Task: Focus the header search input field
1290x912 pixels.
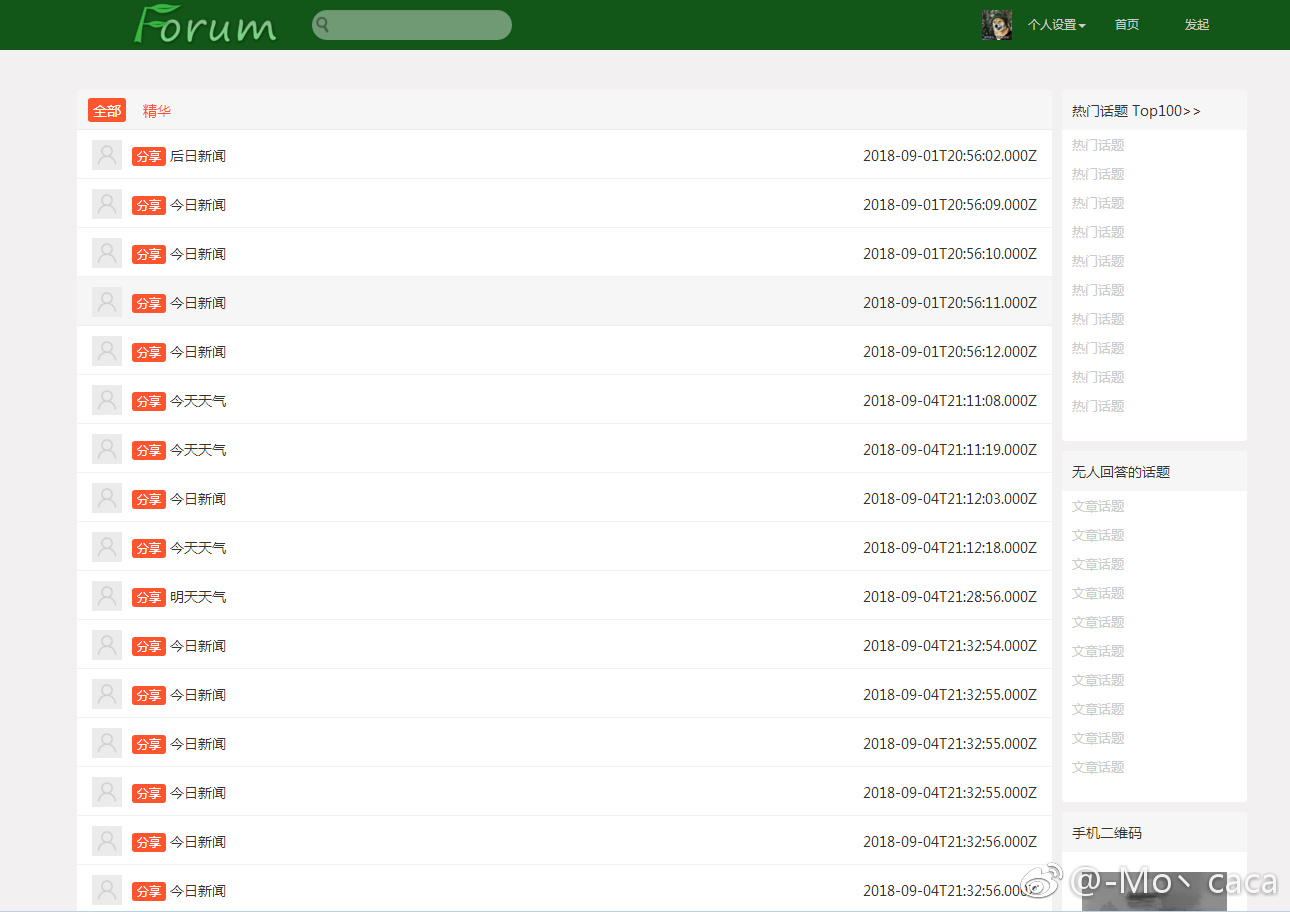Action: (412, 25)
